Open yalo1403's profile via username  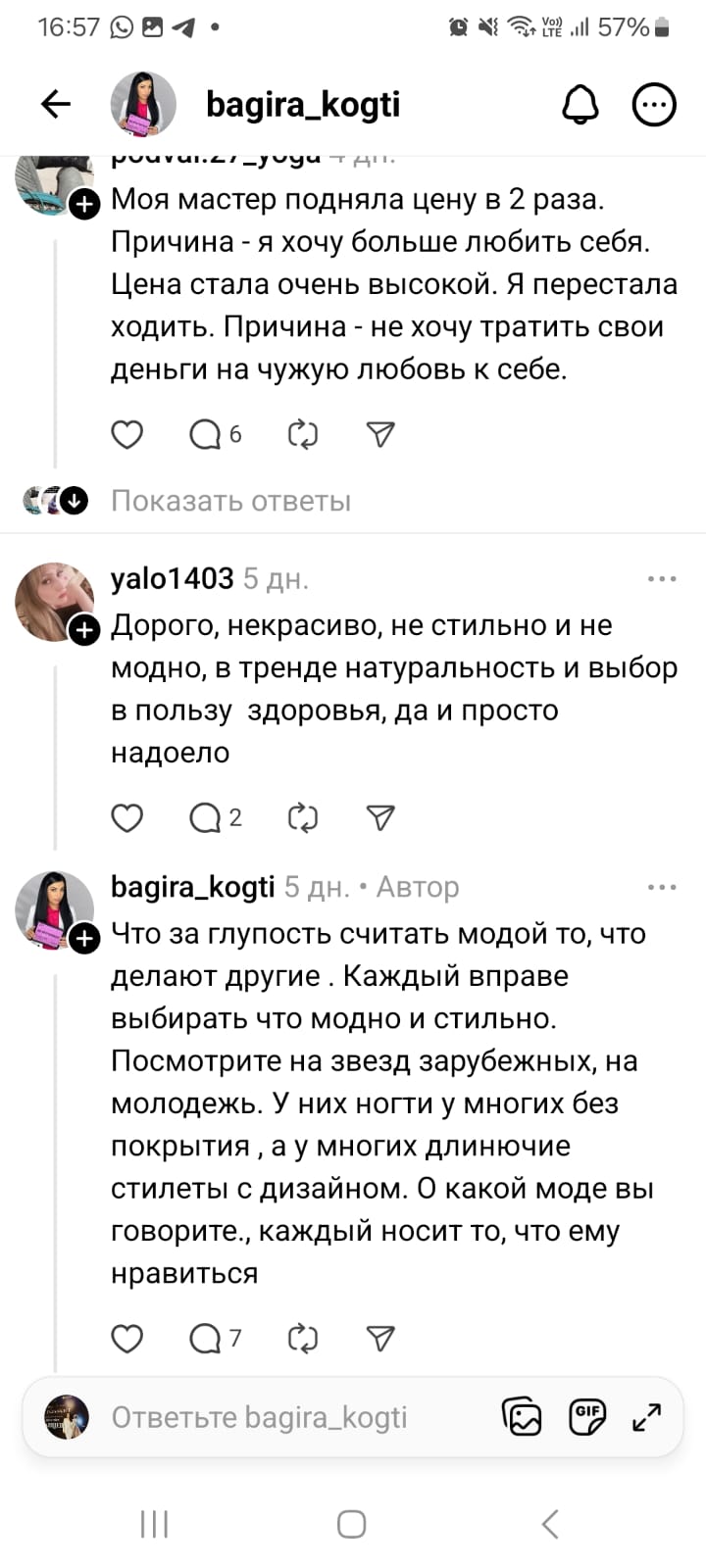click(173, 579)
